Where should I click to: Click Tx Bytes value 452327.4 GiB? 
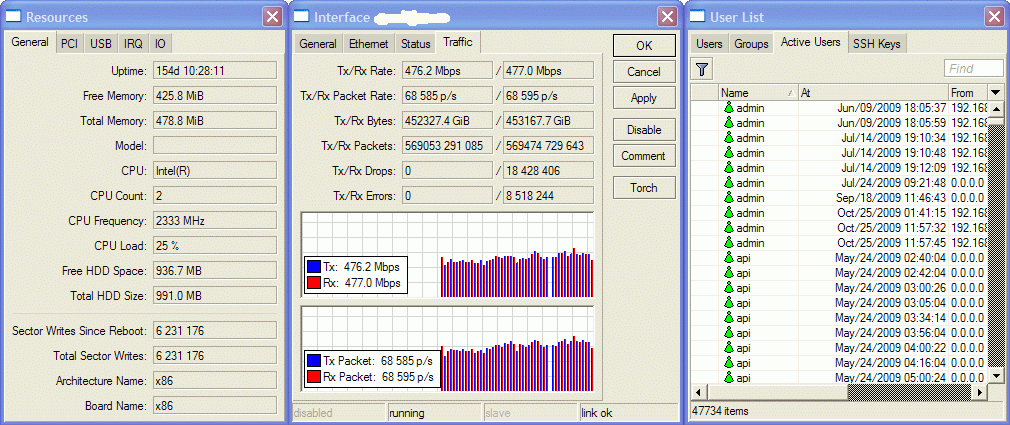447,120
